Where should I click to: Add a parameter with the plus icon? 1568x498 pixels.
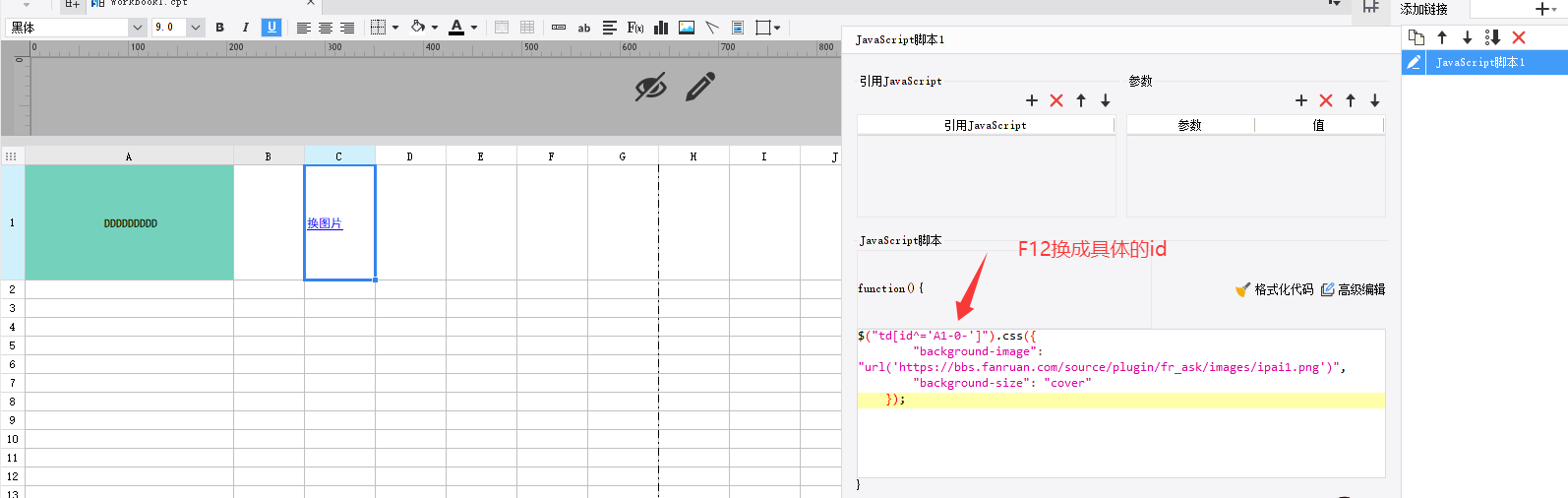pos(1301,100)
